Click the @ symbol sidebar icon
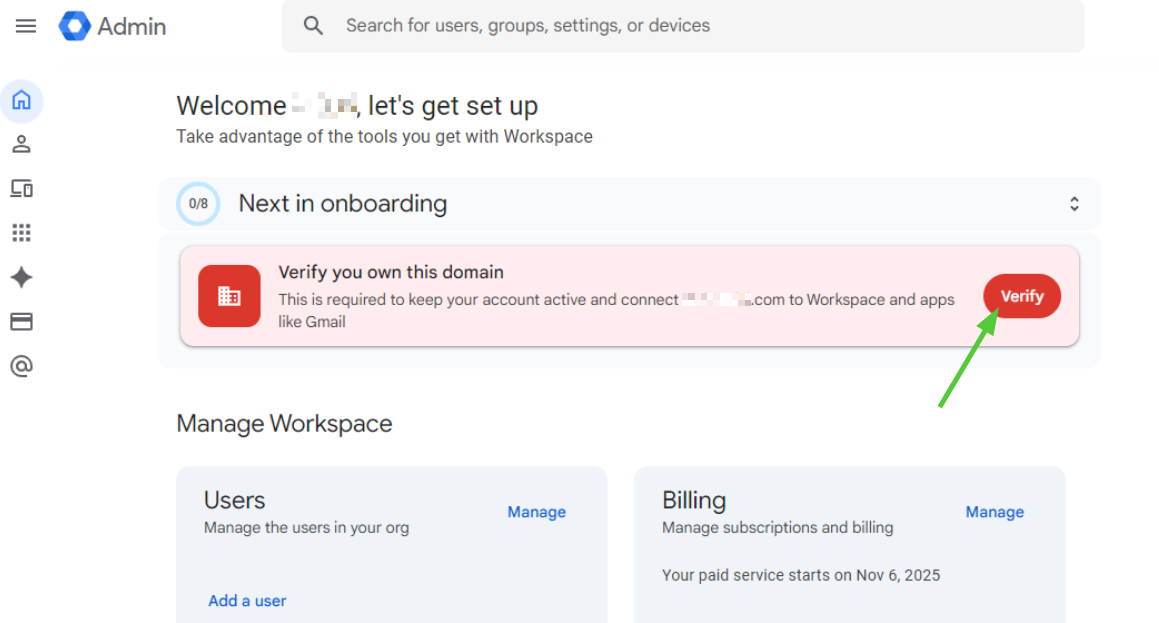This screenshot has width=1159, height=623. point(22,366)
